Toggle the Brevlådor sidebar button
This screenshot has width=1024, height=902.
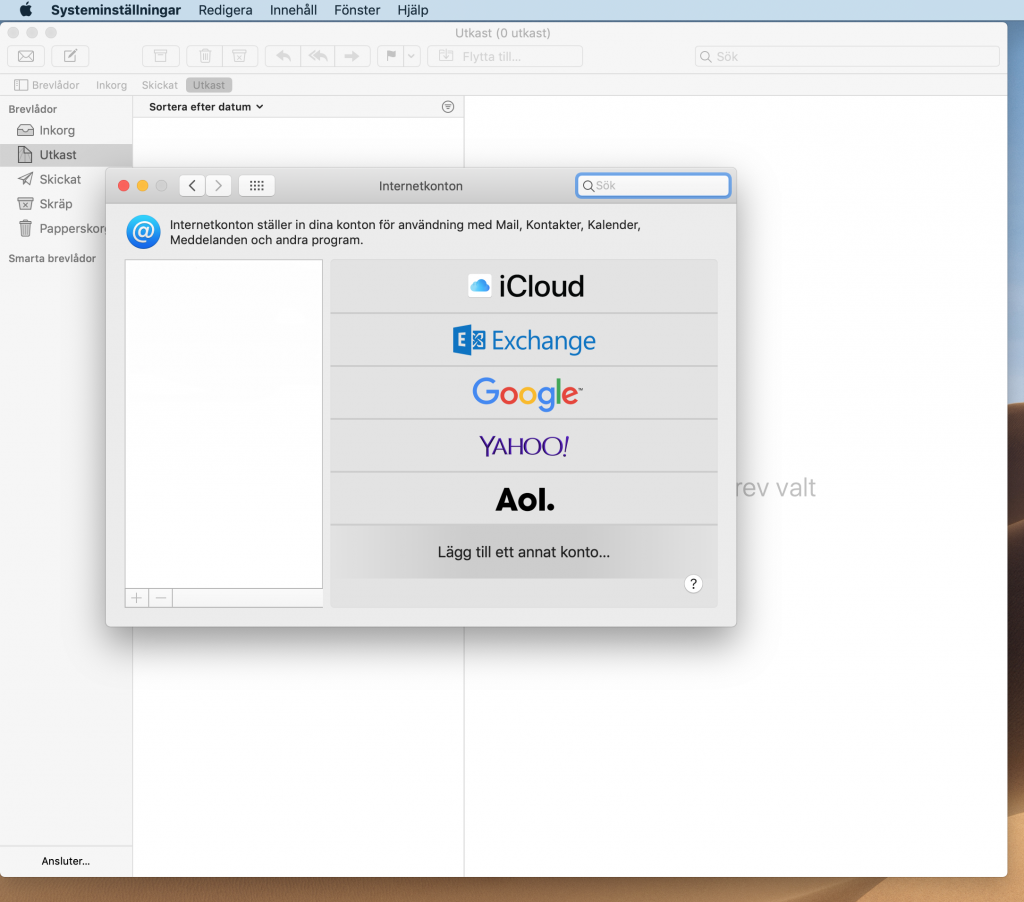47,85
